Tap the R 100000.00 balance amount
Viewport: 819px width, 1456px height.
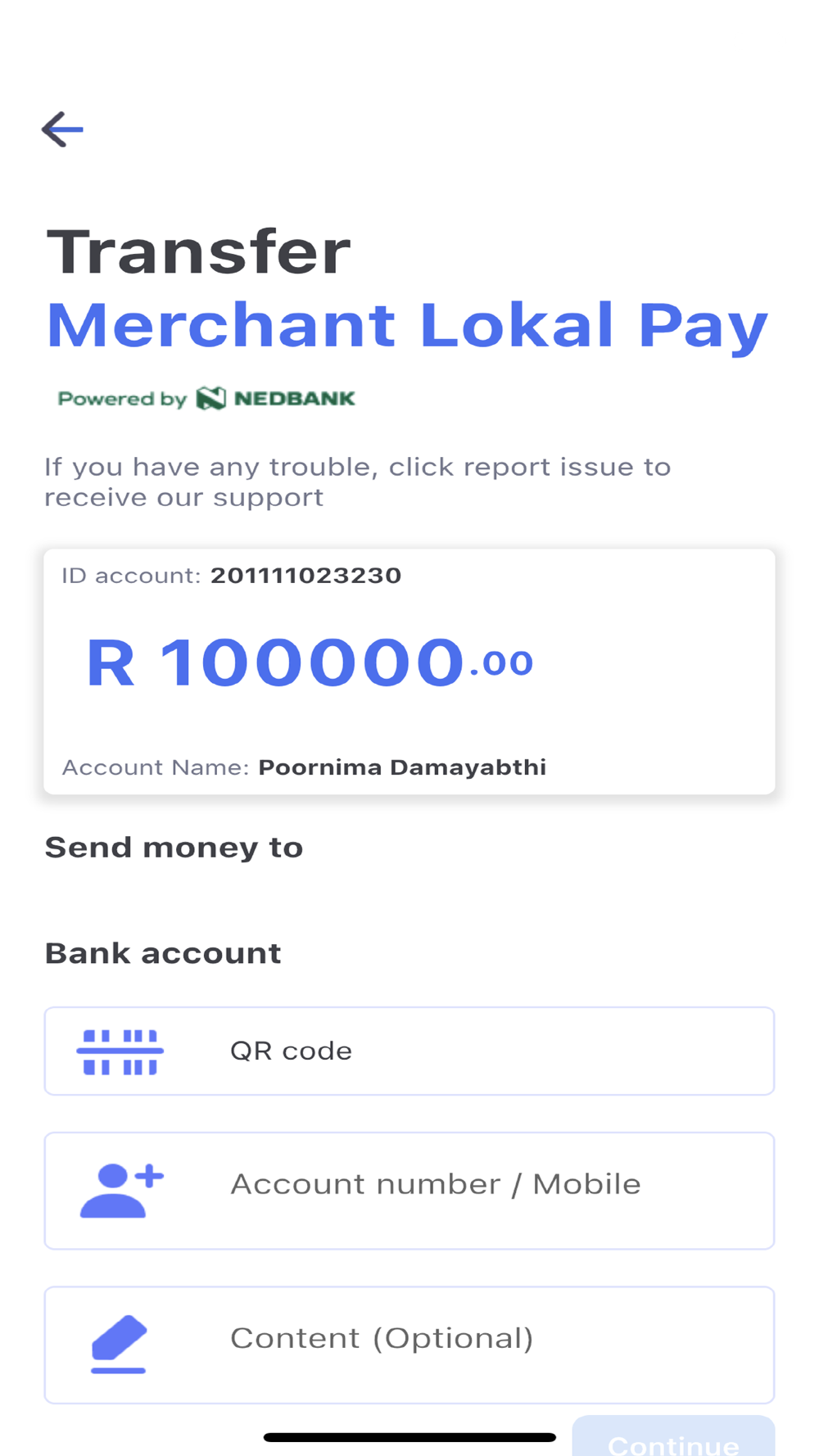[x=310, y=662]
